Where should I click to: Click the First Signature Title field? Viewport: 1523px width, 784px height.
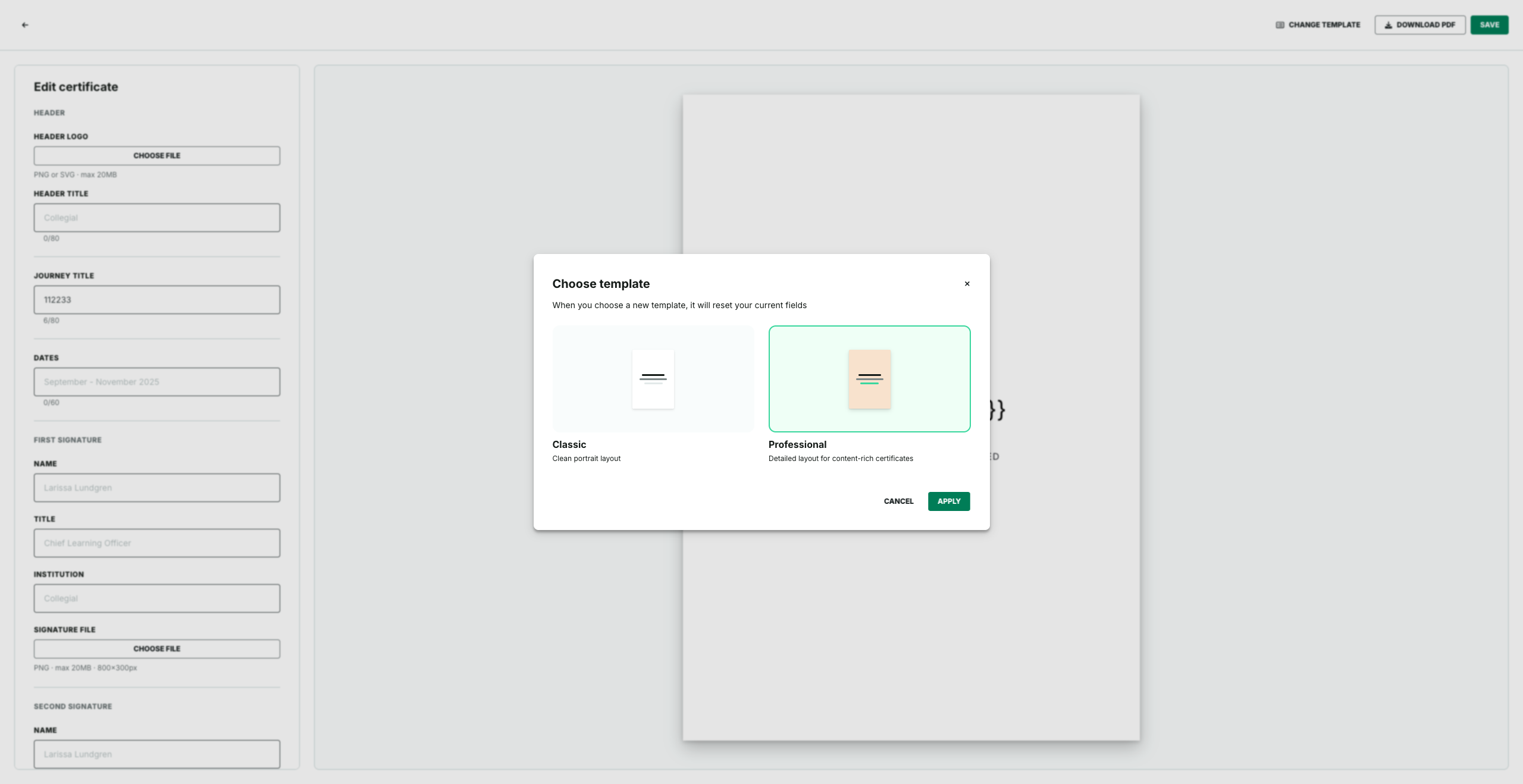tap(156, 543)
